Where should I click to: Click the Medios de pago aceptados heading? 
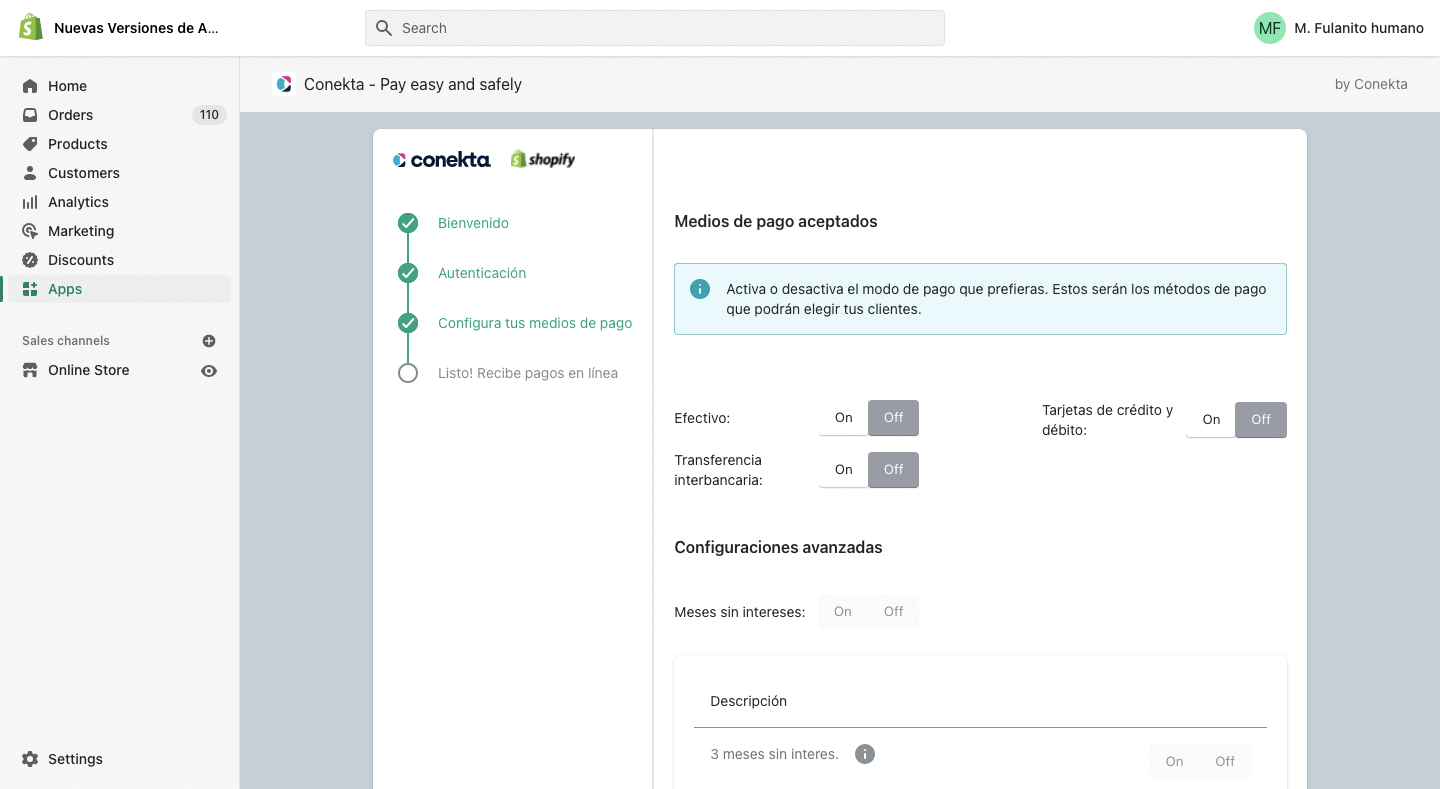pyautogui.click(x=776, y=221)
